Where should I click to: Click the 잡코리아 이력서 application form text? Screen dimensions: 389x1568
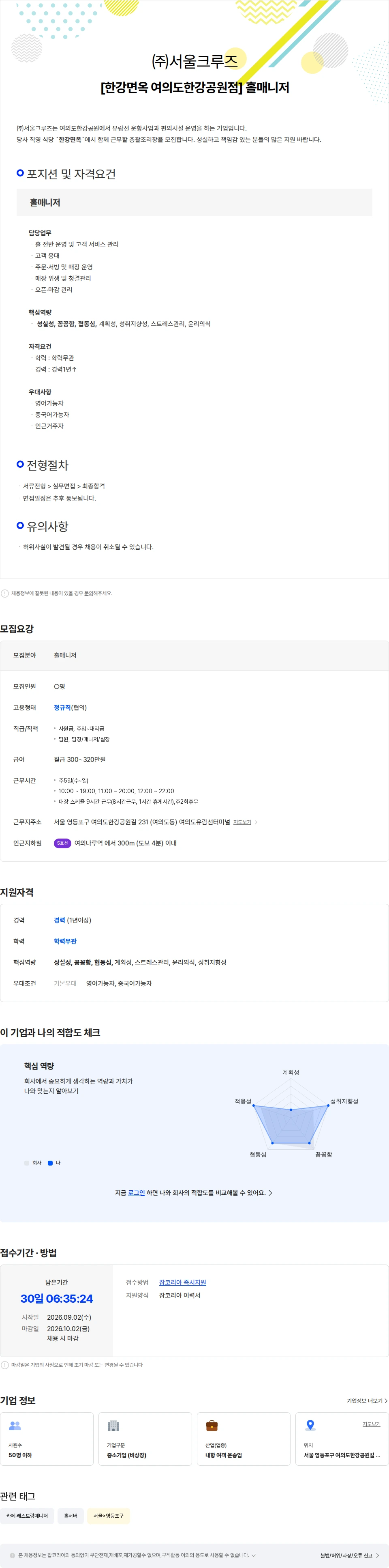coord(180,1295)
